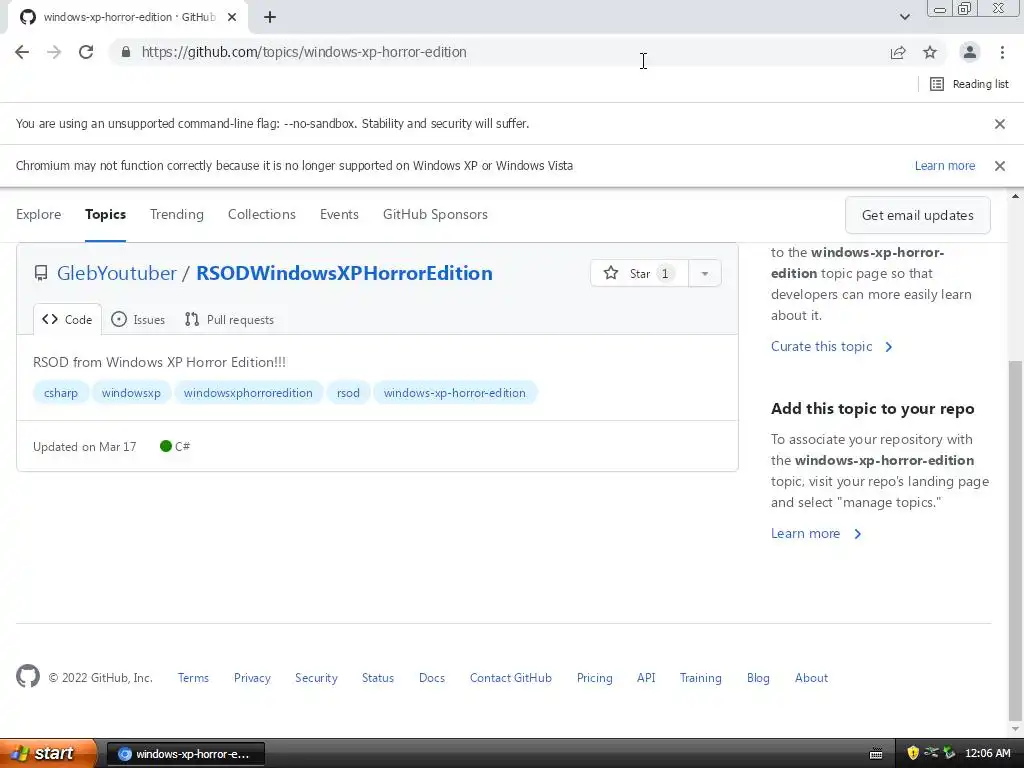Screen dimensions: 1024x768
Task: Open the Training footer link
Action: pyautogui.click(x=701, y=678)
